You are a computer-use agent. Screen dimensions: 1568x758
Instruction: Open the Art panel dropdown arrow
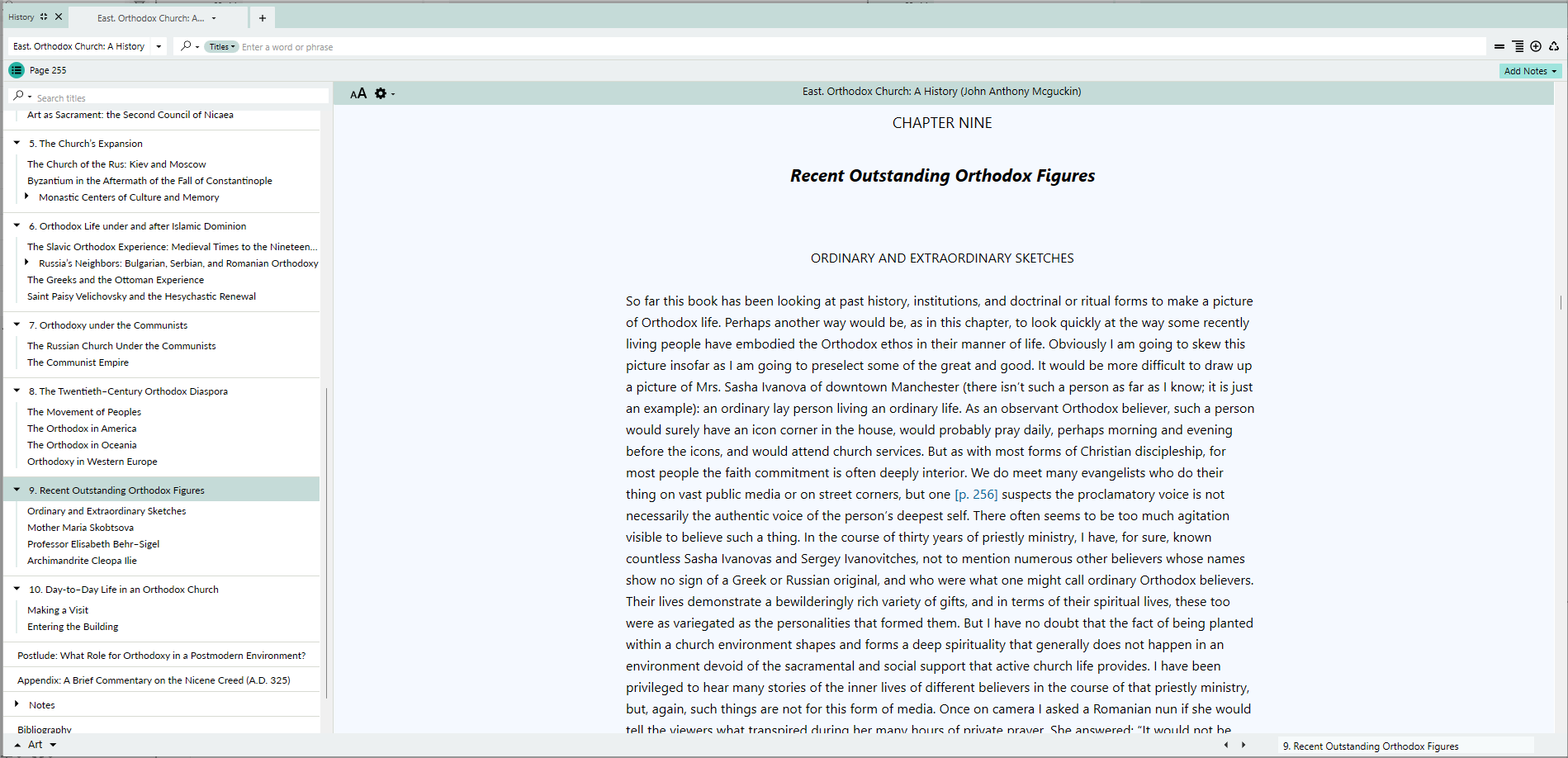click(x=53, y=745)
